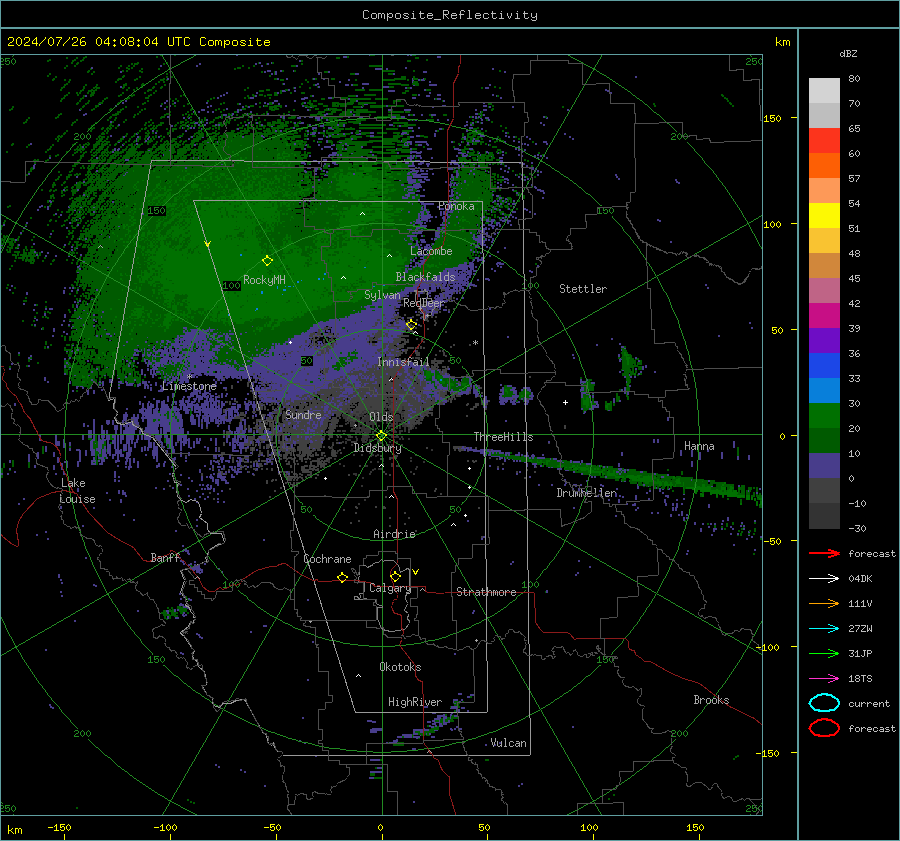Click the yellow diamond marker below RedDeer
This screenshot has height=841, width=900.
pyautogui.click(x=411, y=325)
